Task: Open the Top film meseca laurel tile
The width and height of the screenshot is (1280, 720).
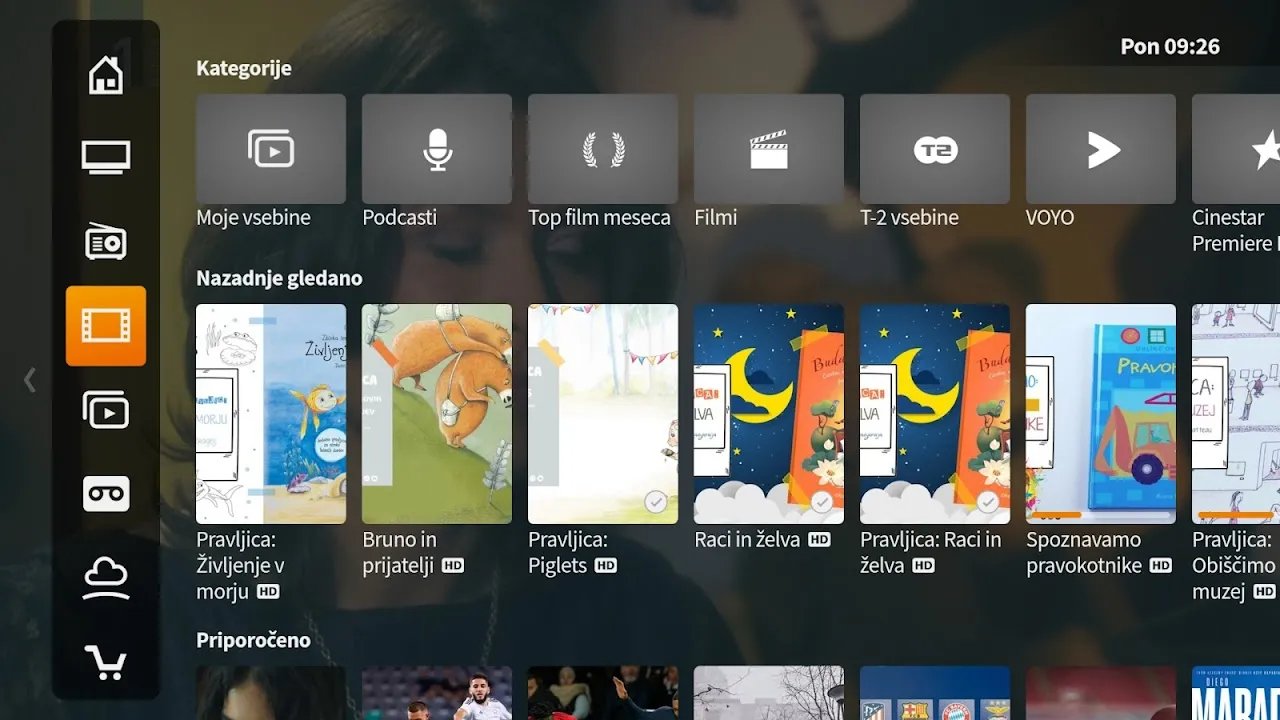Action: [x=603, y=149]
